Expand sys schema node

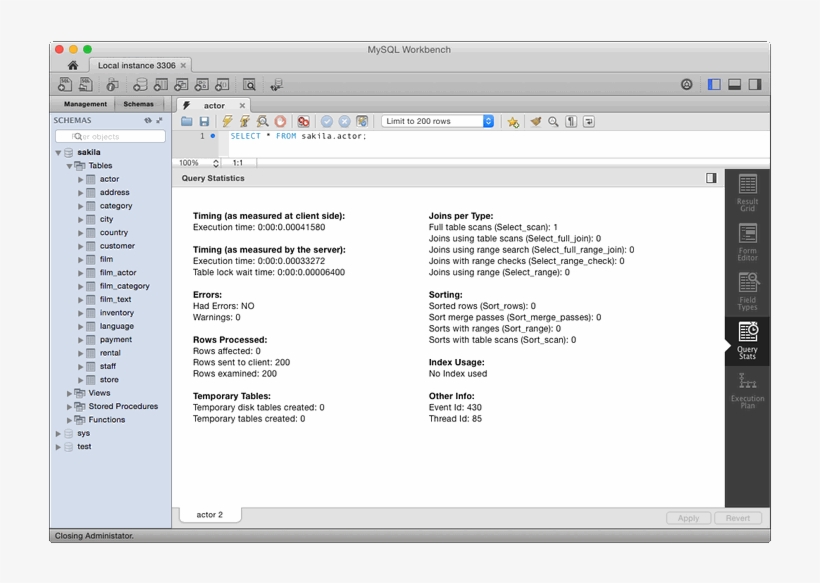coord(58,433)
